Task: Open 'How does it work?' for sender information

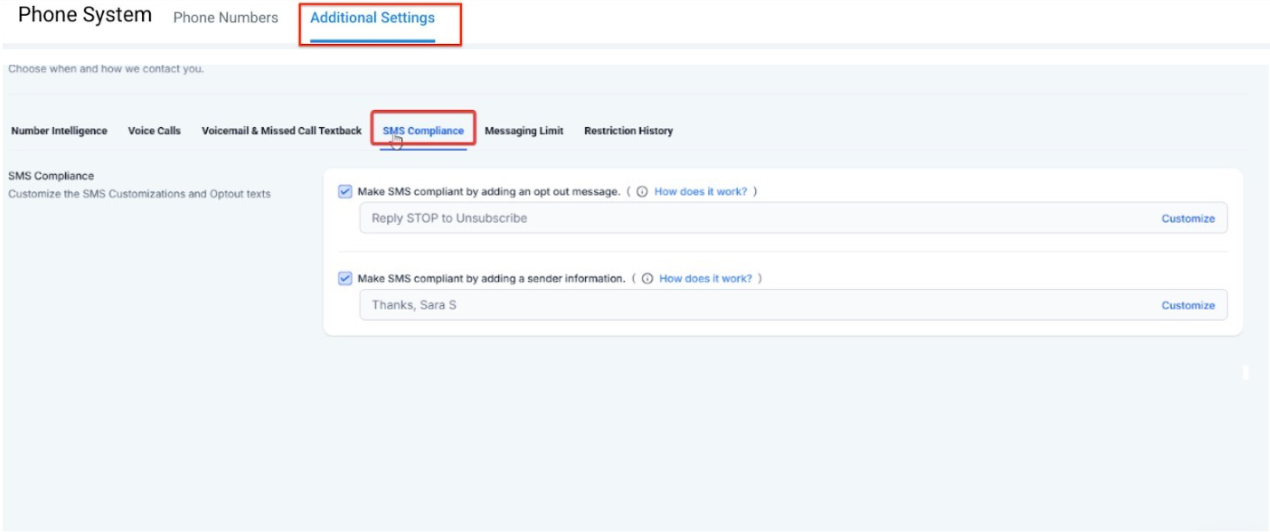Action: (x=705, y=279)
